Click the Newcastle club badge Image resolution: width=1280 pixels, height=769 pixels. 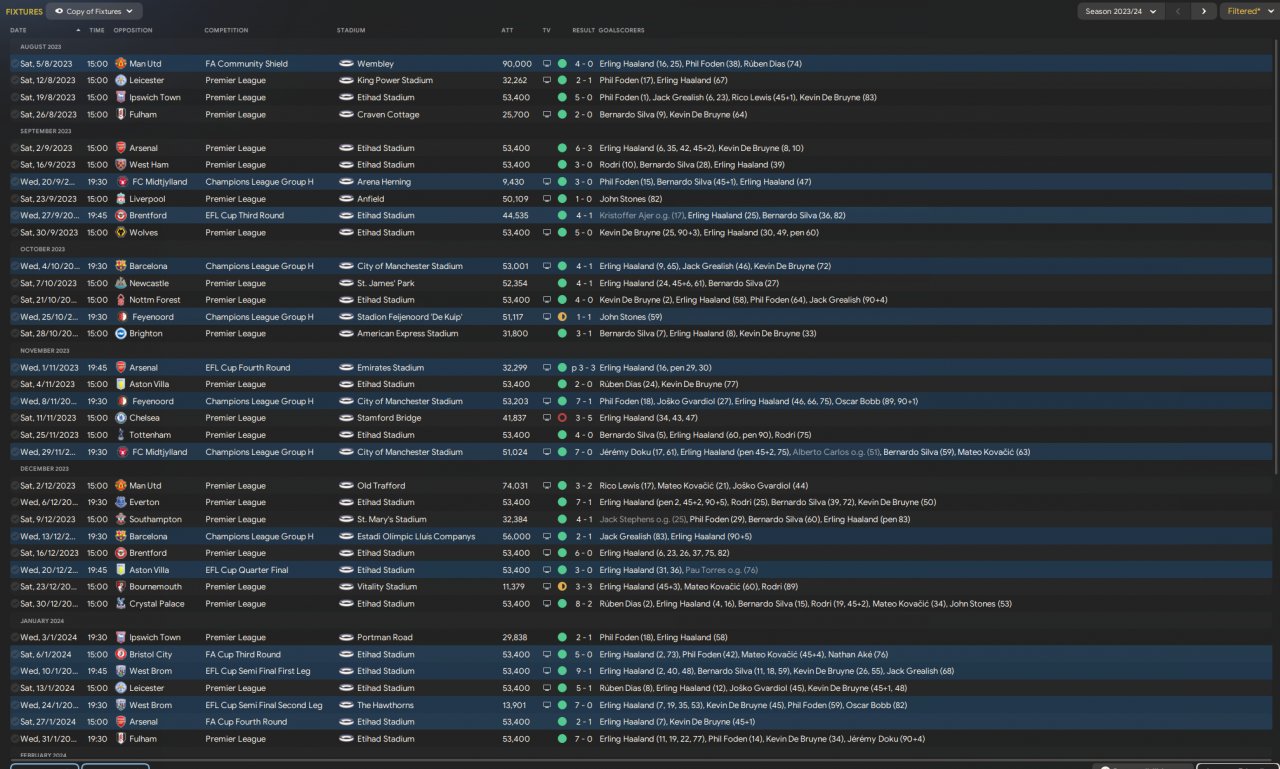[121, 283]
